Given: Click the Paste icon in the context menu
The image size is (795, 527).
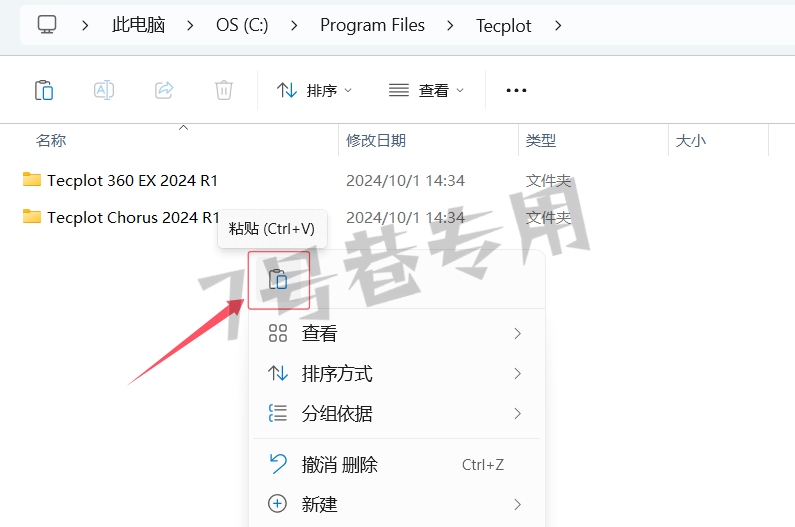Looking at the screenshot, I should tap(278, 279).
